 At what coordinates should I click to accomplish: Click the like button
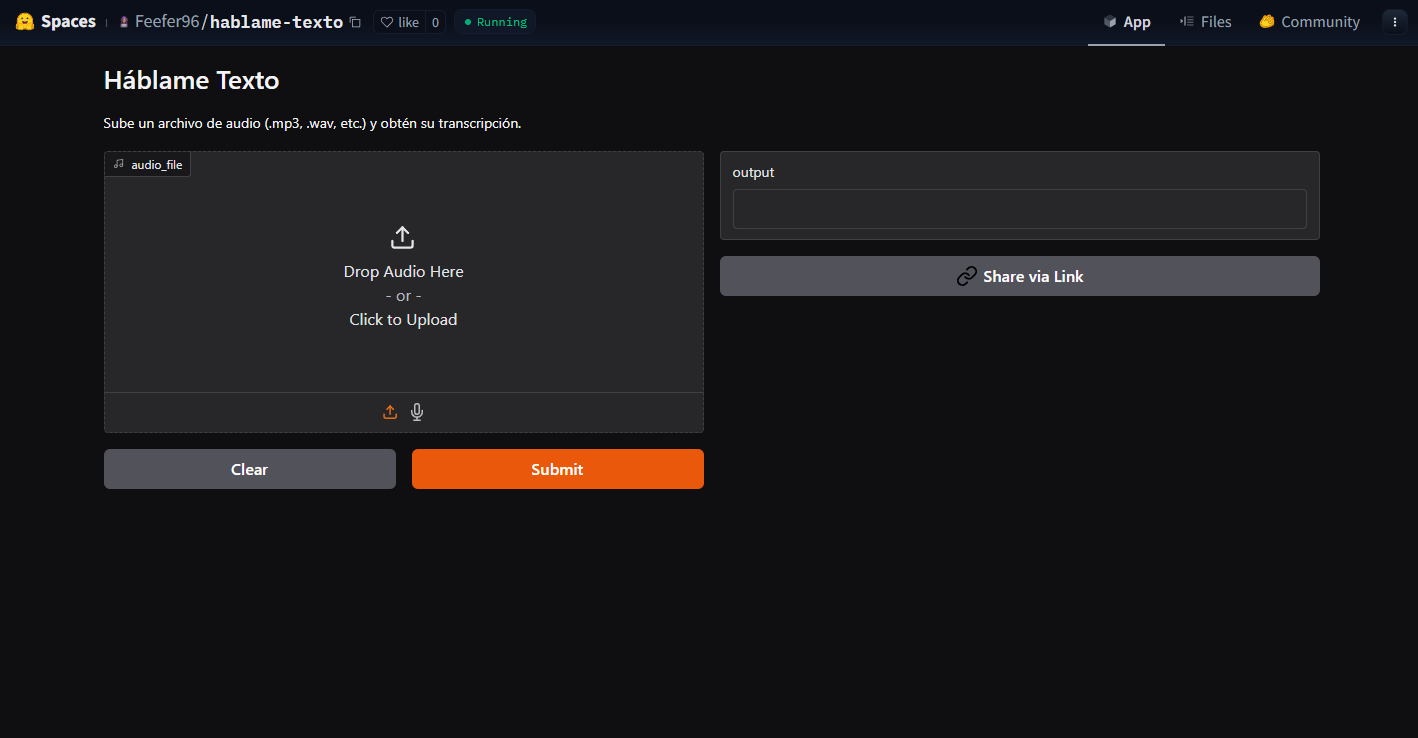(399, 22)
